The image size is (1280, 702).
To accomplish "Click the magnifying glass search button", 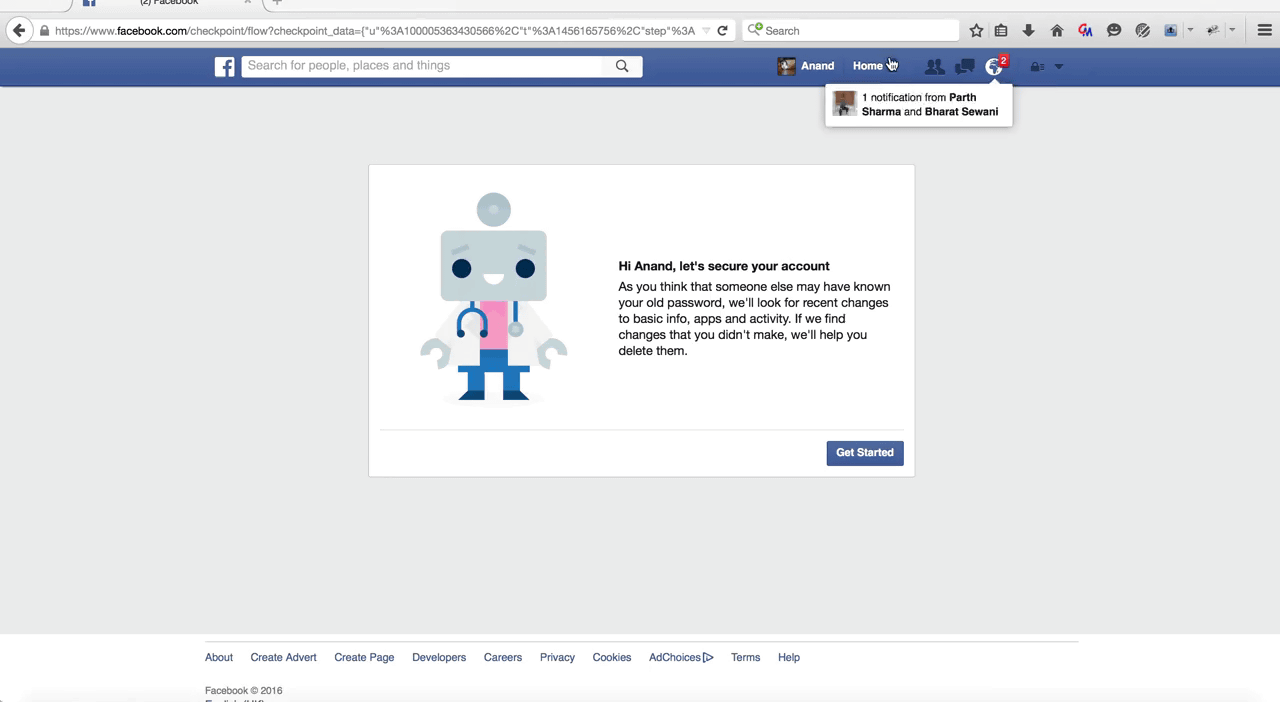I will coord(622,66).
